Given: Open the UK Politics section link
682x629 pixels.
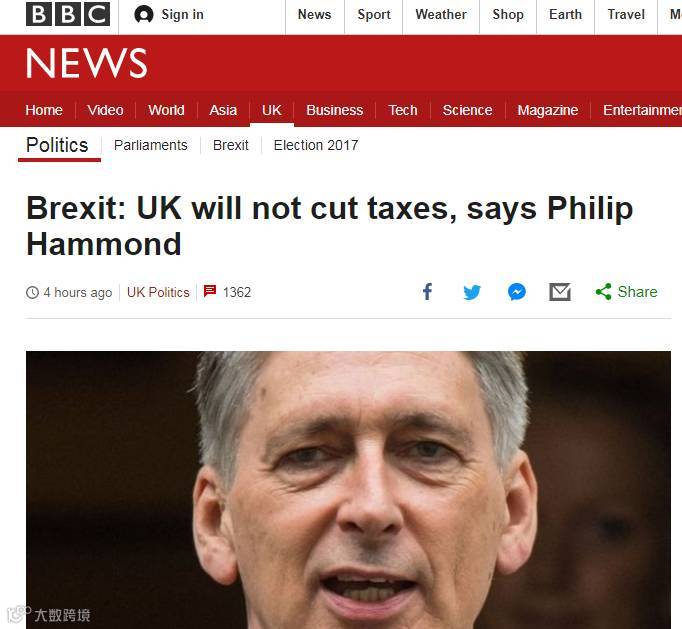Looking at the screenshot, I should click(x=158, y=292).
